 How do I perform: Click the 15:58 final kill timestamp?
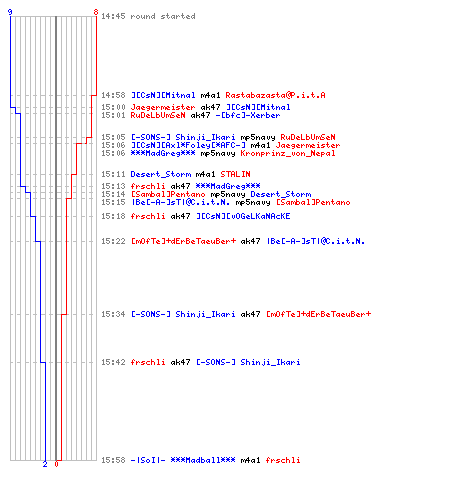[113, 460]
